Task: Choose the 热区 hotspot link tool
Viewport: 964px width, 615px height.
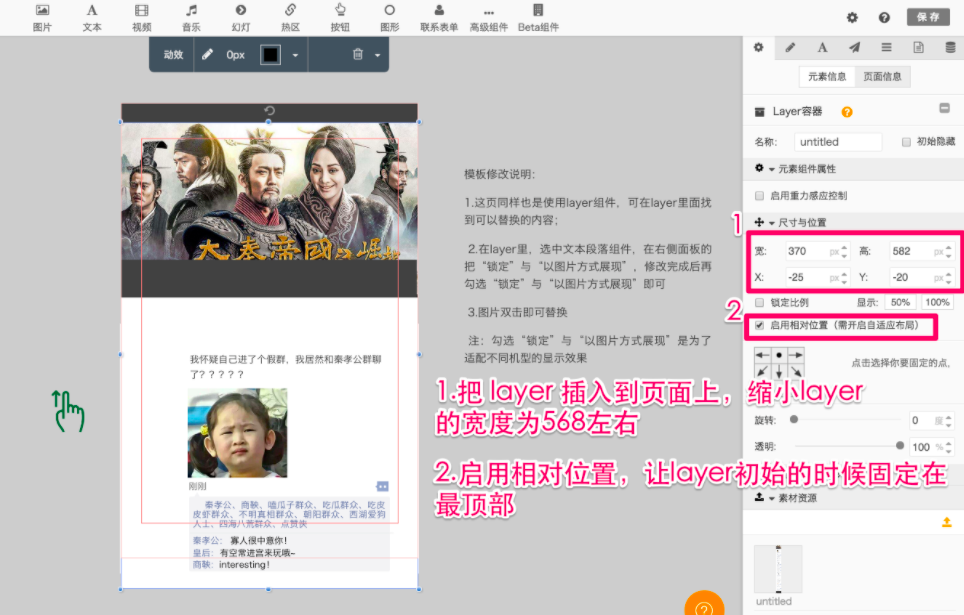Action: pos(290,17)
